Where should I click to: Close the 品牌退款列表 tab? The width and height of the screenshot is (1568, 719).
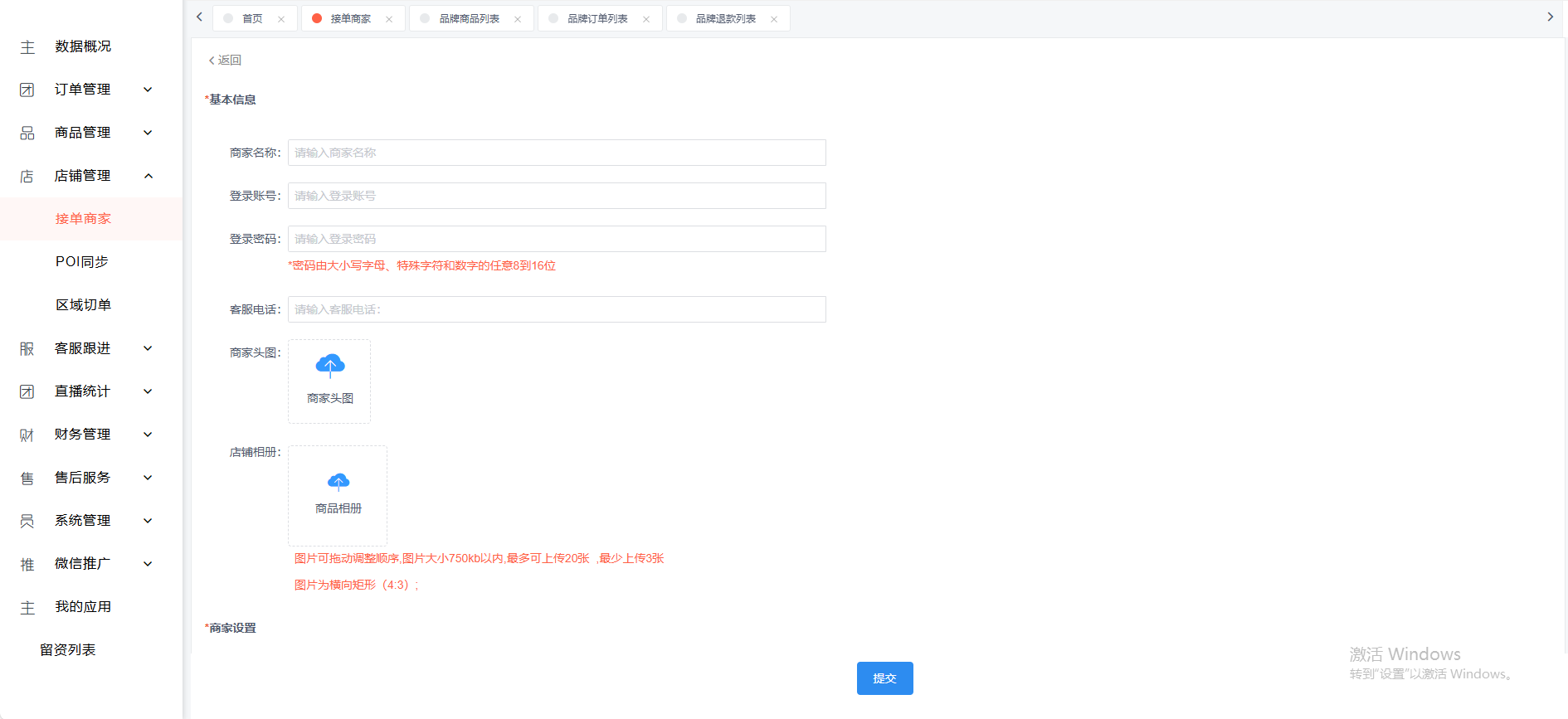pos(774,19)
